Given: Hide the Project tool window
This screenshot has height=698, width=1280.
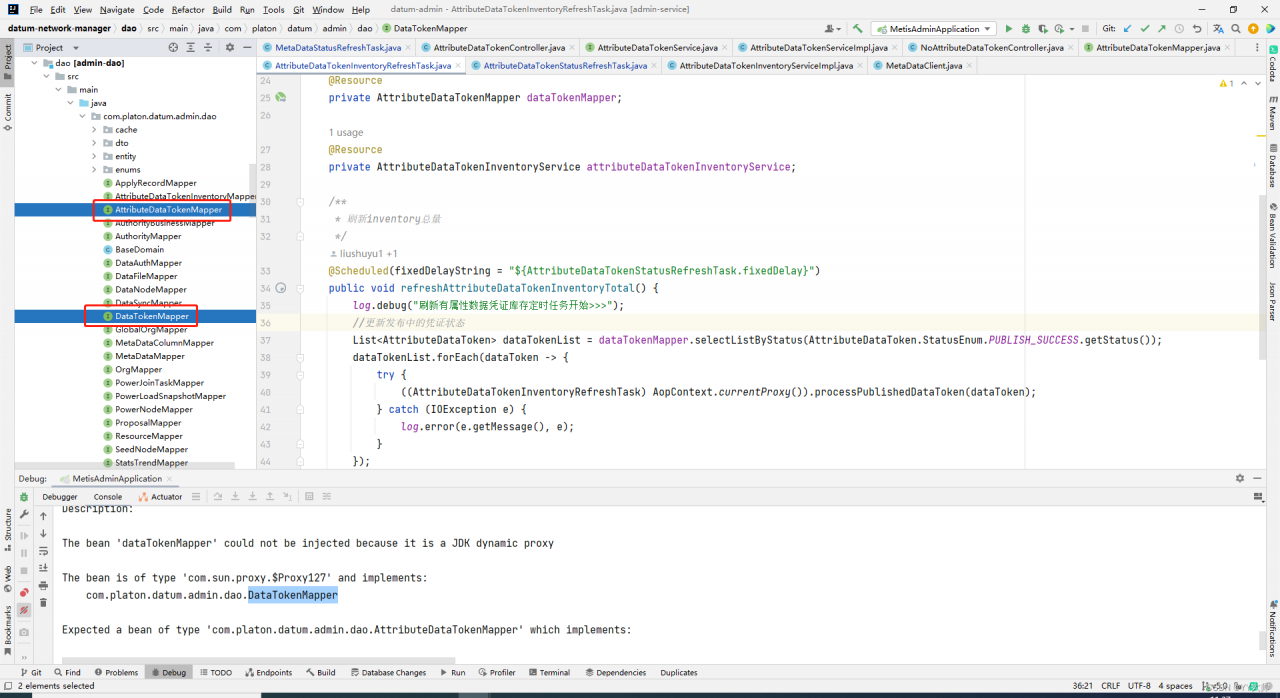Looking at the screenshot, I should click(x=246, y=47).
